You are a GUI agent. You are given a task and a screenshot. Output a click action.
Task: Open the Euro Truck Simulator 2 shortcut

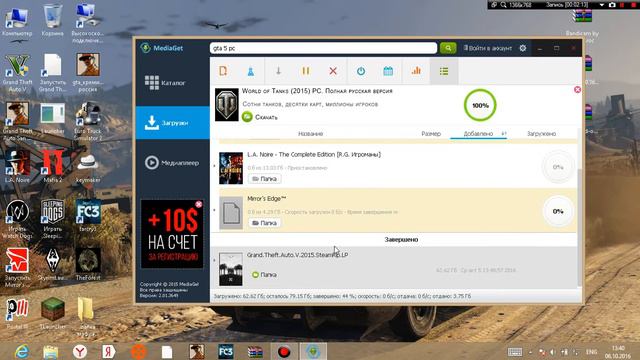(88, 121)
